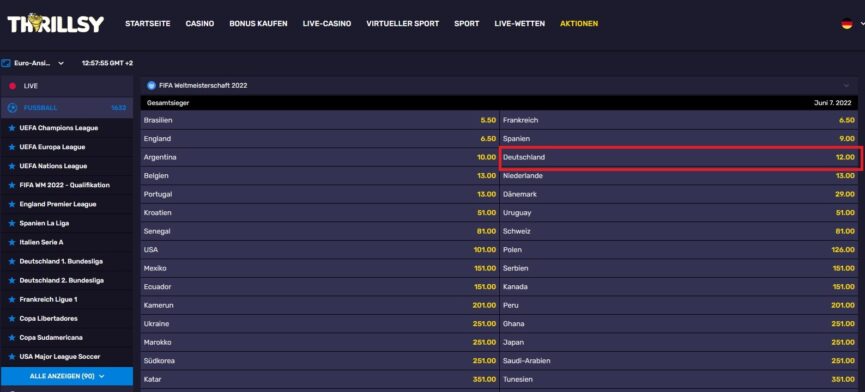Go to the Aktionen menu item
The image size is (865, 392).
coord(579,24)
